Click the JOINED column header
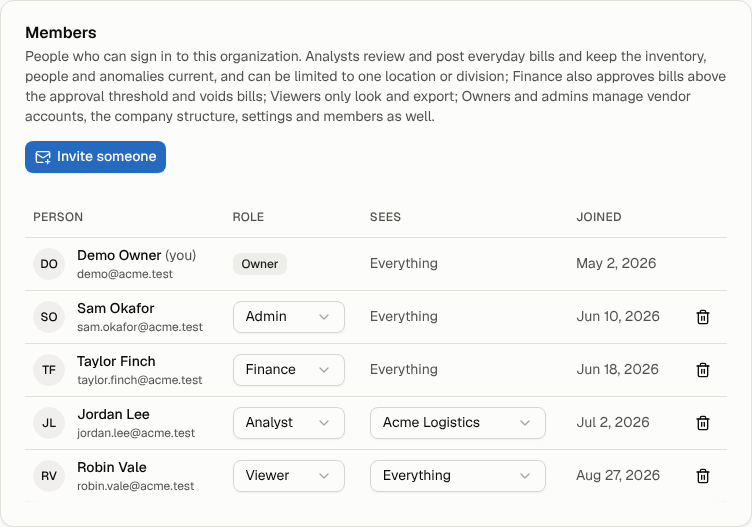Screen dimensions: 752x527 [599, 217]
